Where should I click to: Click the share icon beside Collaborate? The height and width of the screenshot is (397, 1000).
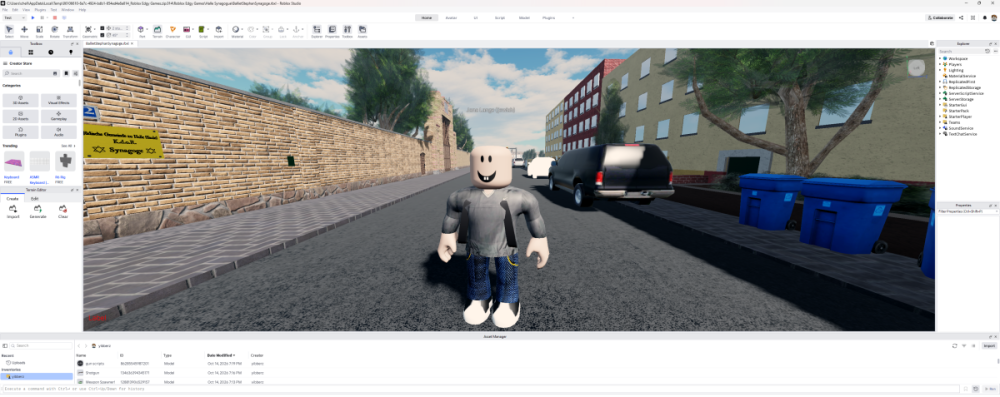(961, 18)
